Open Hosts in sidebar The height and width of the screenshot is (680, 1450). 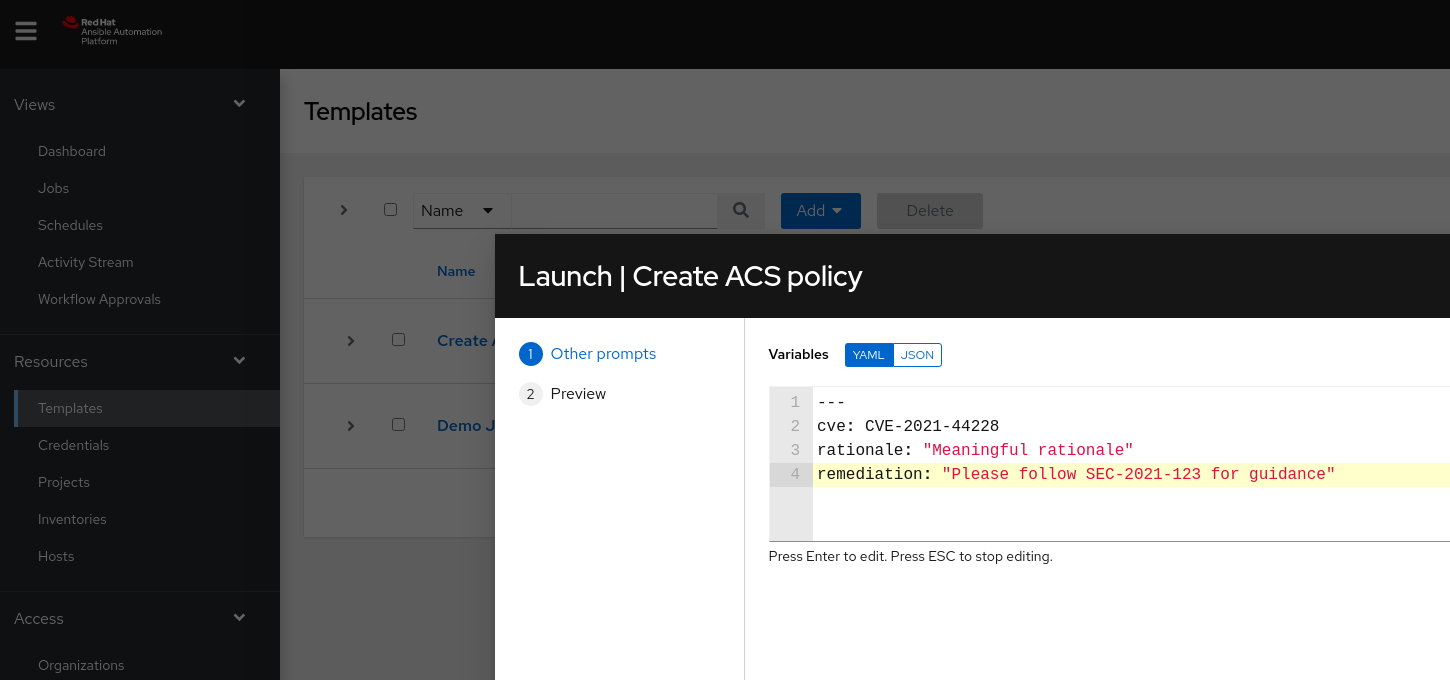pyautogui.click(x=56, y=556)
